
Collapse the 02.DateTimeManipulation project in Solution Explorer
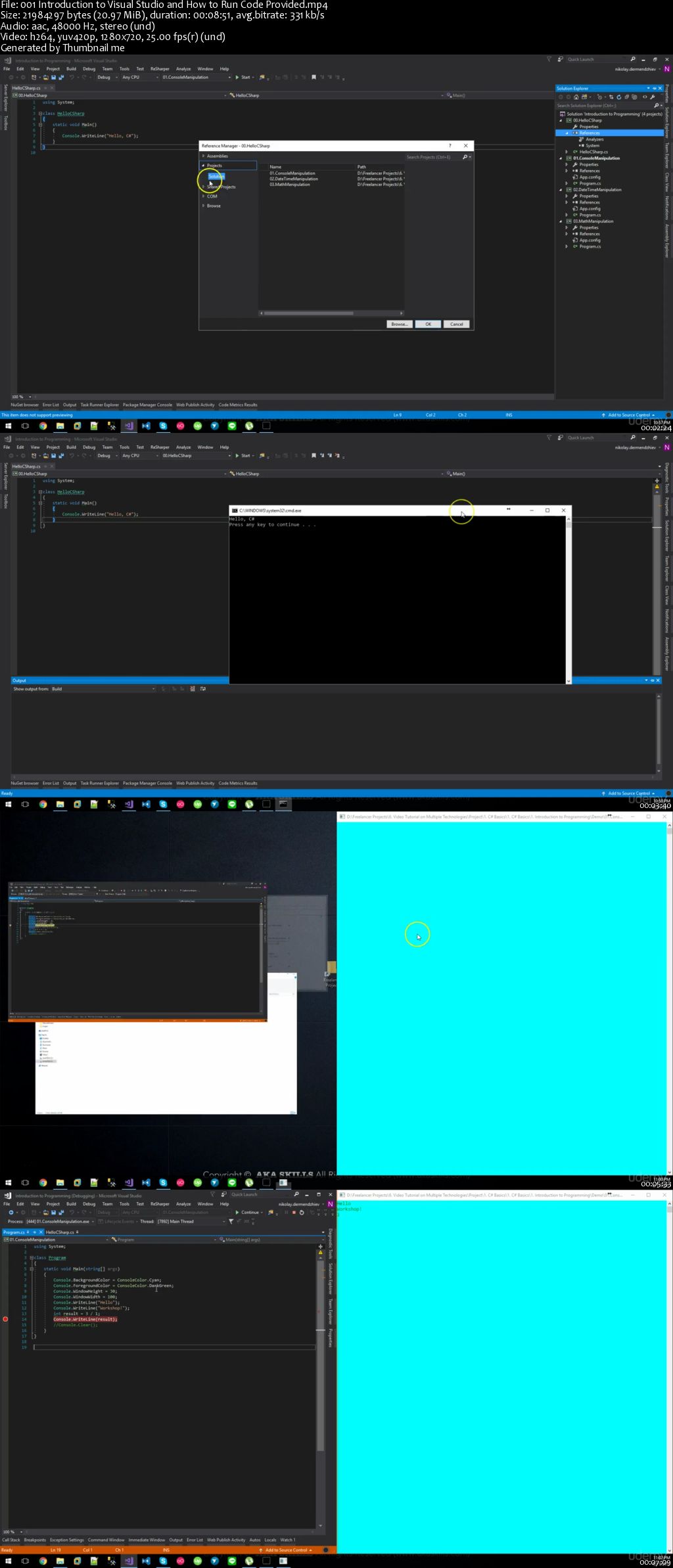(561, 190)
